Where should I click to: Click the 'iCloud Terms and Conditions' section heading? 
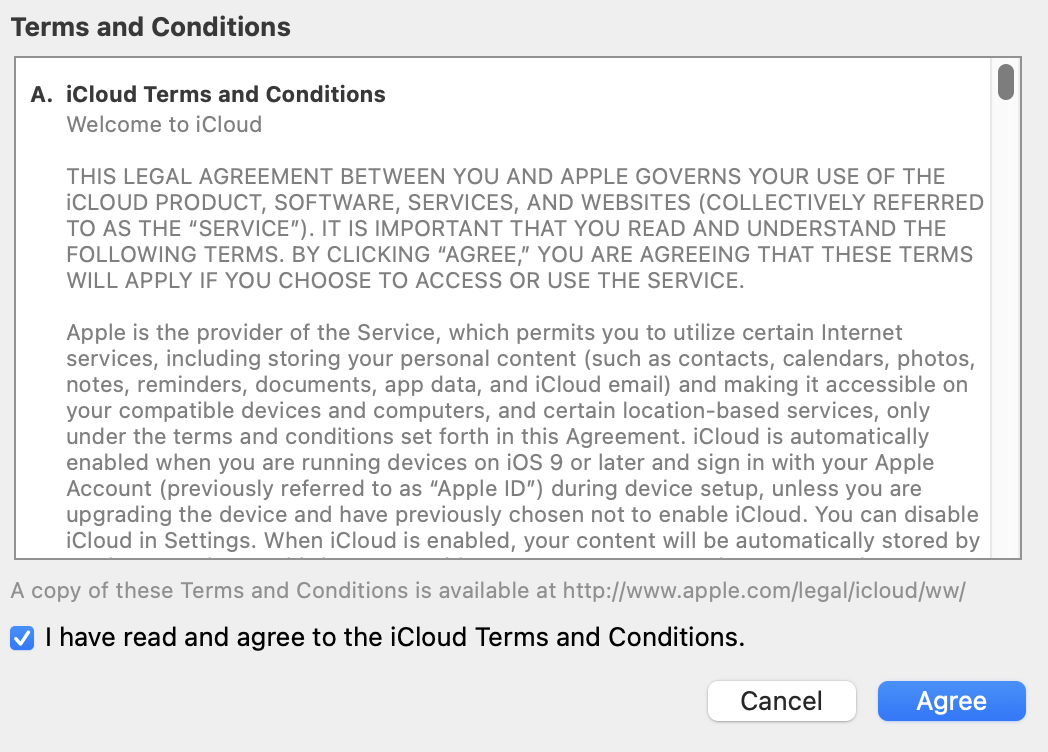pyautogui.click(x=226, y=95)
